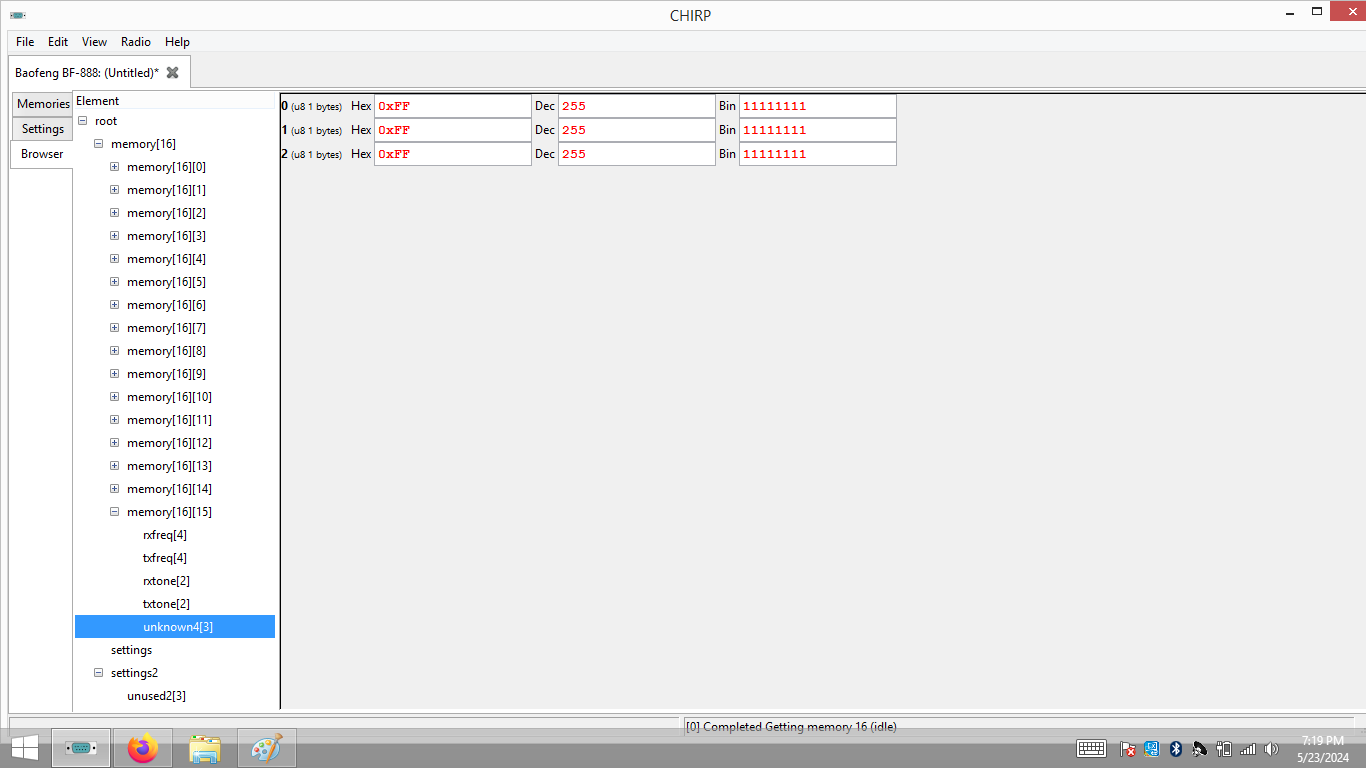Switch to the Settings side tab
The height and width of the screenshot is (768, 1366).
[43, 129]
